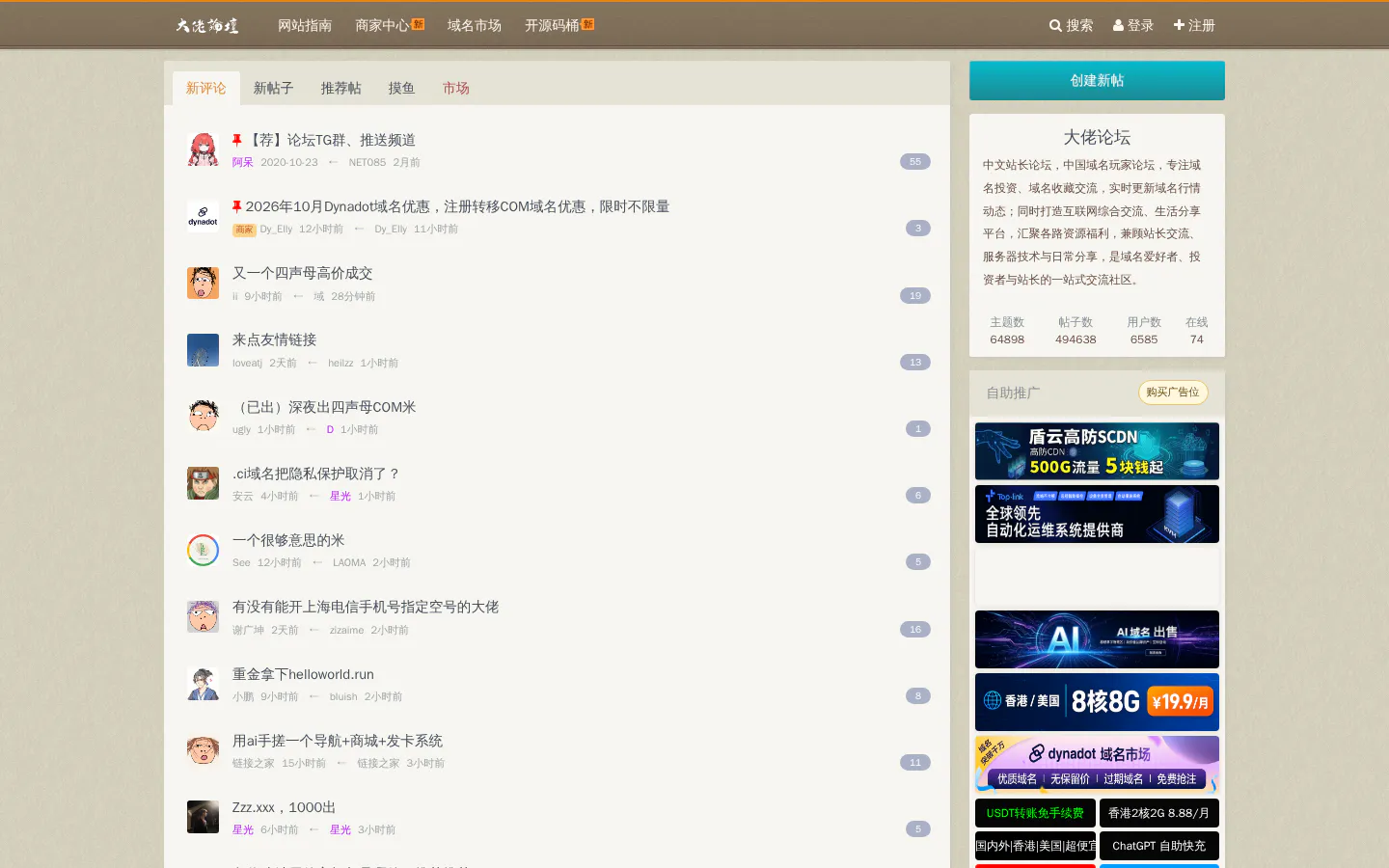Image resolution: width=1389 pixels, height=868 pixels.
Task: Open post 【荐】论坛TG群、推送频道
Action: coord(331,140)
